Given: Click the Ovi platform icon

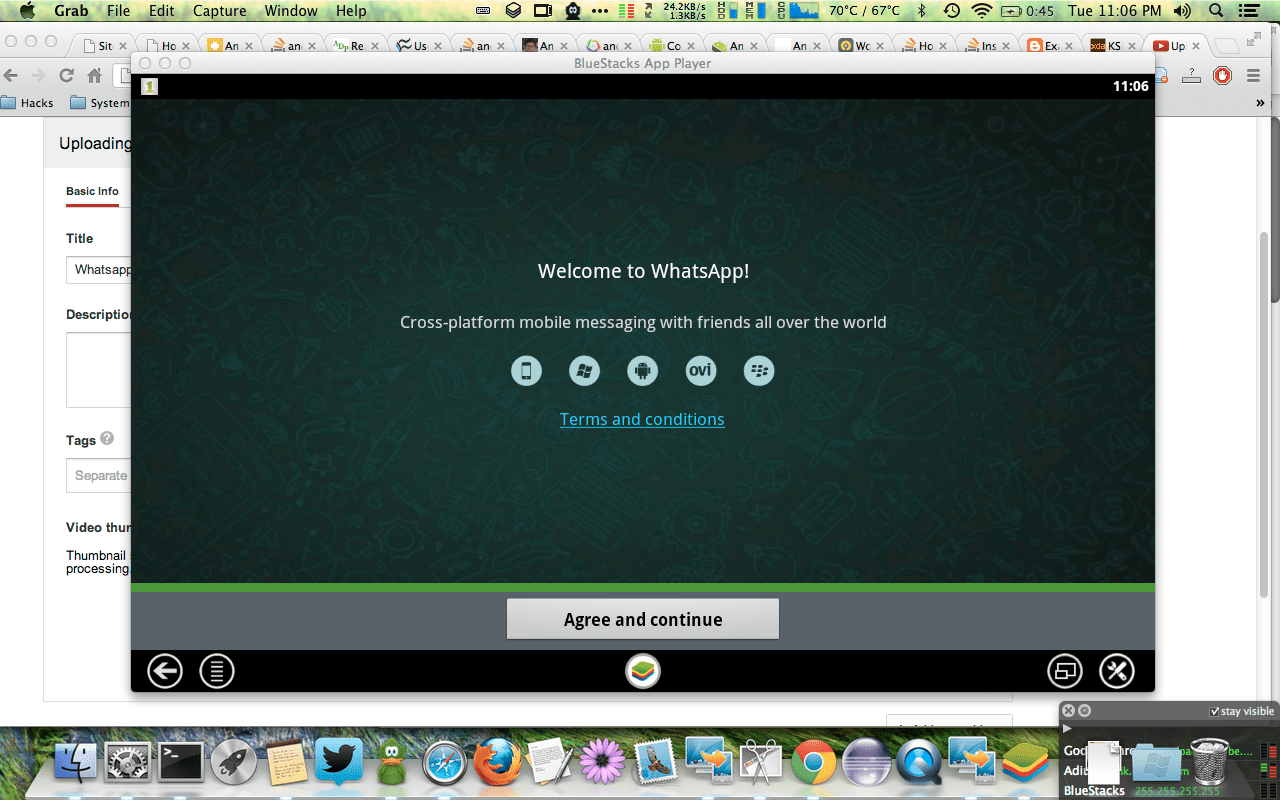Looking at the screenshot, I should pos(700,370).
